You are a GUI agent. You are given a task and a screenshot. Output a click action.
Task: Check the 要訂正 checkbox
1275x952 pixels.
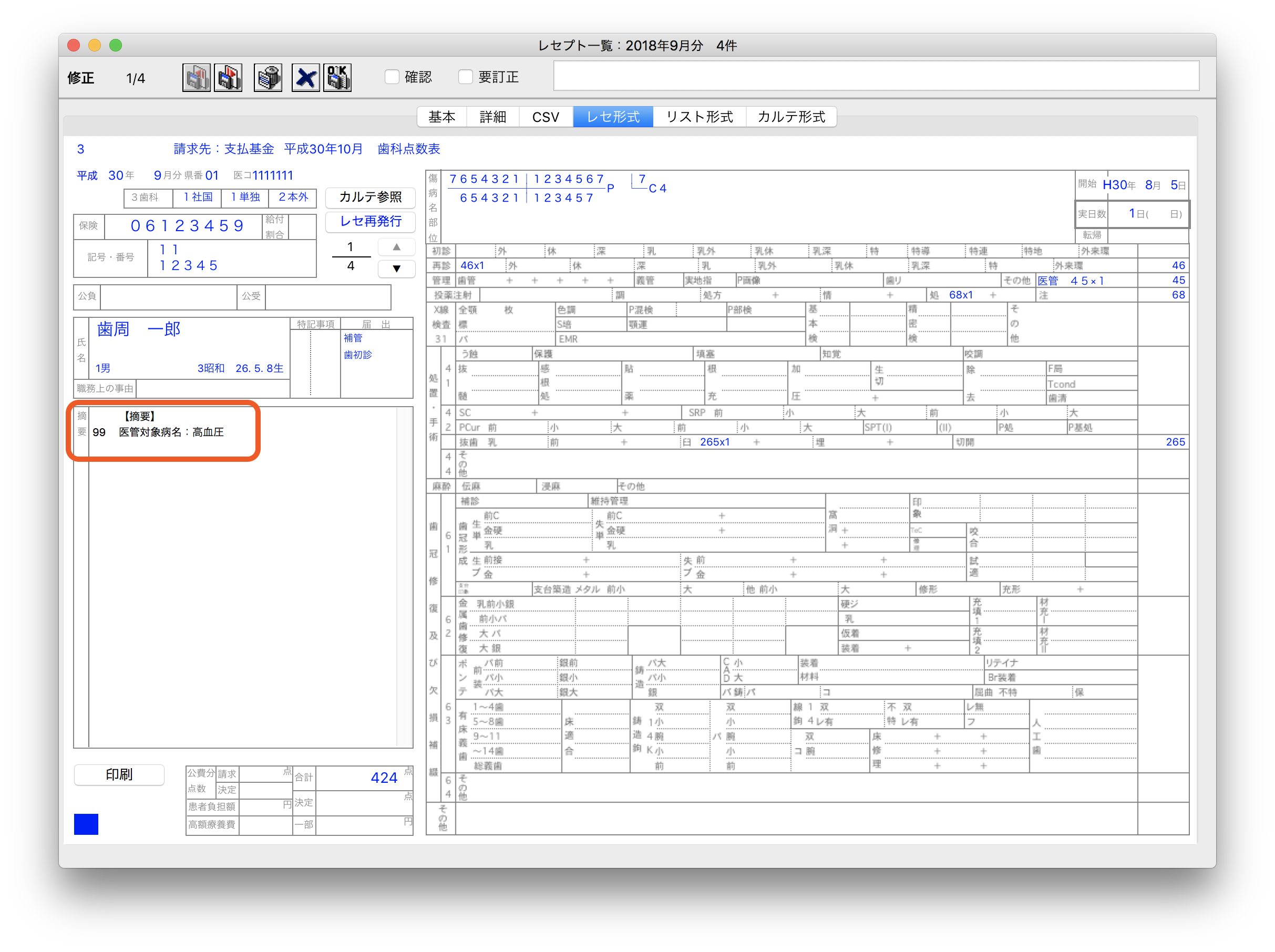pos(466,77)
